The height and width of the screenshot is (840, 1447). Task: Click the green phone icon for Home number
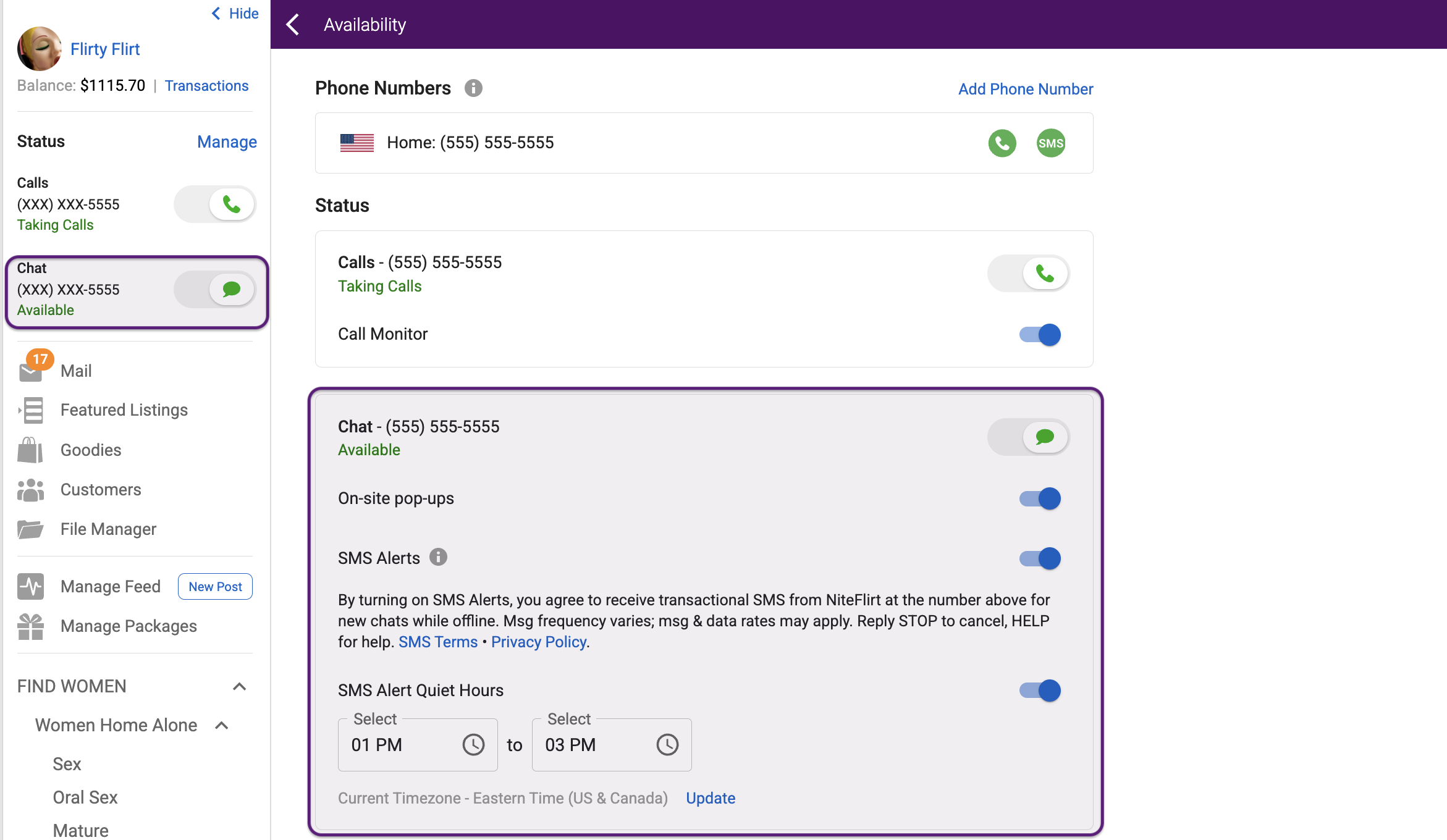coord(1002,143)
